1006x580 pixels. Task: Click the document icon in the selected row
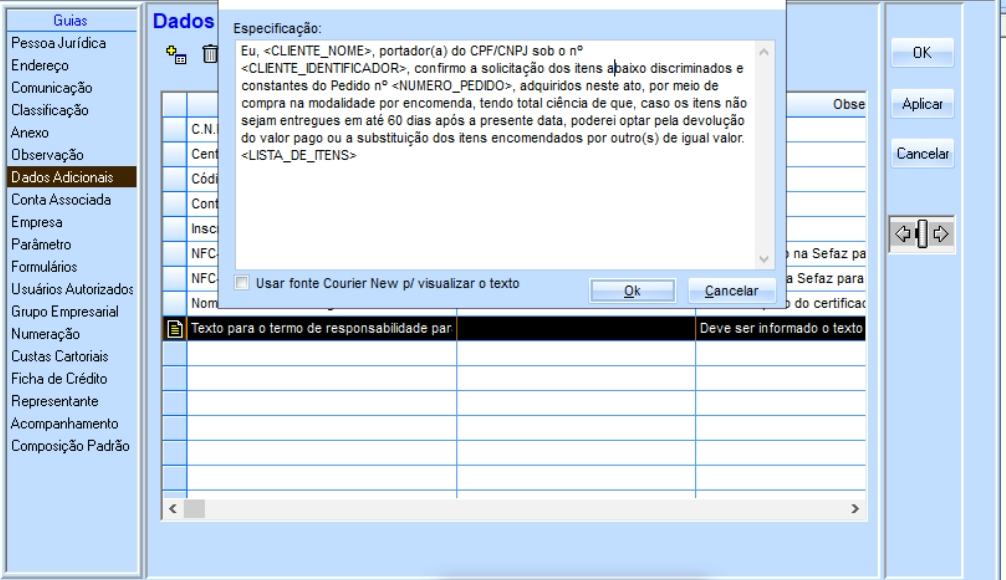[174, 327]
